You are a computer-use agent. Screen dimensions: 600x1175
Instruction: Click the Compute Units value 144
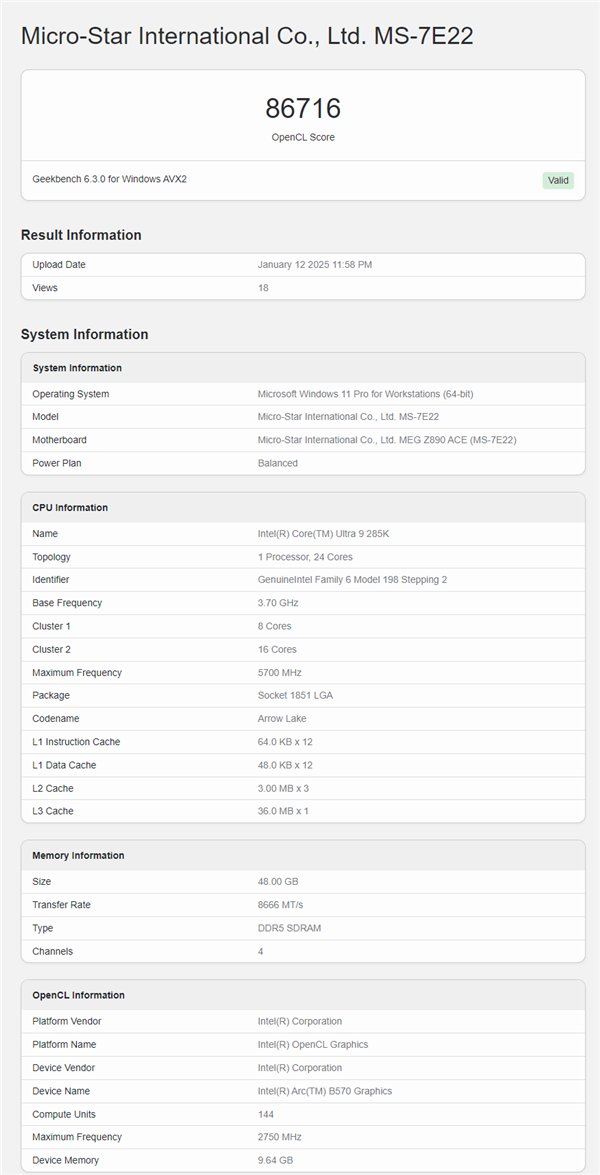click(267, 1114)
